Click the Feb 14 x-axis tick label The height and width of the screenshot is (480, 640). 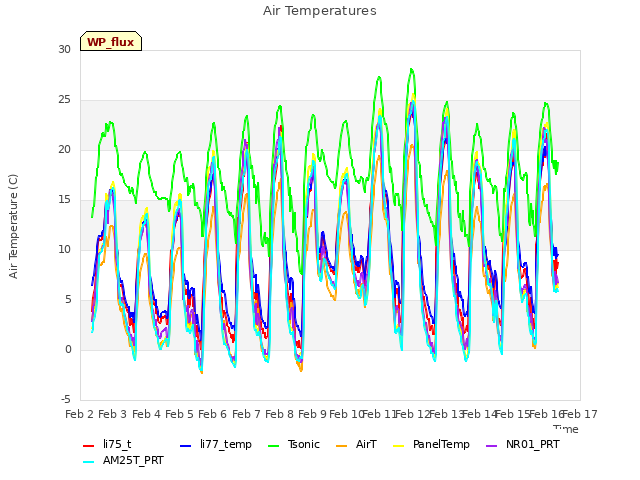[x=479, y=414]
